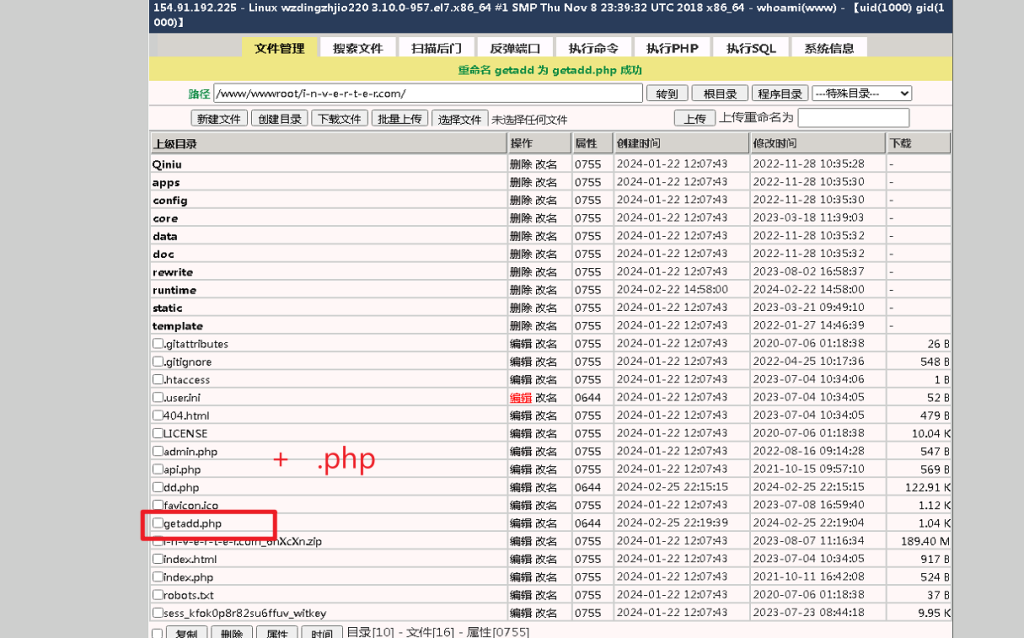Open the 文件管理 tab
The height and width of the screenshot is (638, 1024).
click(x=279, y=48)
